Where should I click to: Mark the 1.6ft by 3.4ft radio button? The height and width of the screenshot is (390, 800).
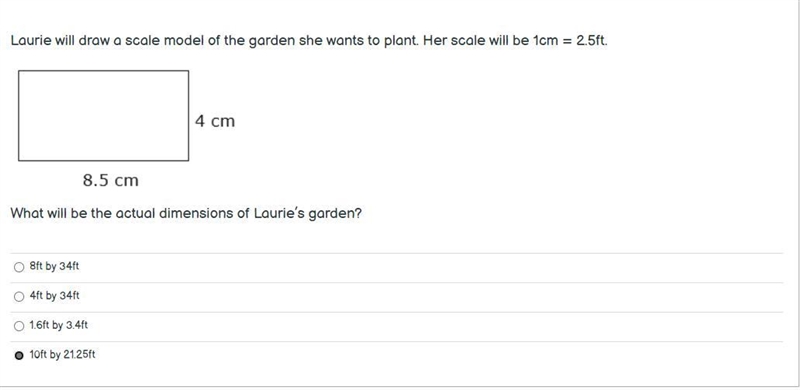(19, 326)
